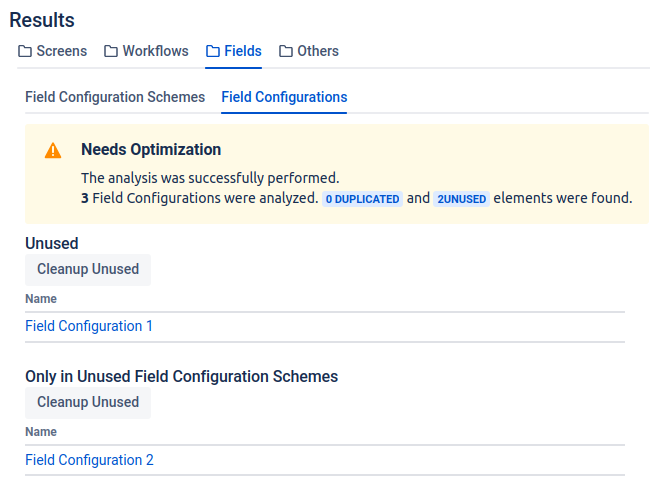This screenshot has height=488, width=650.
Task: Click the folder icon beside Workflows
Action: point(111,51)
